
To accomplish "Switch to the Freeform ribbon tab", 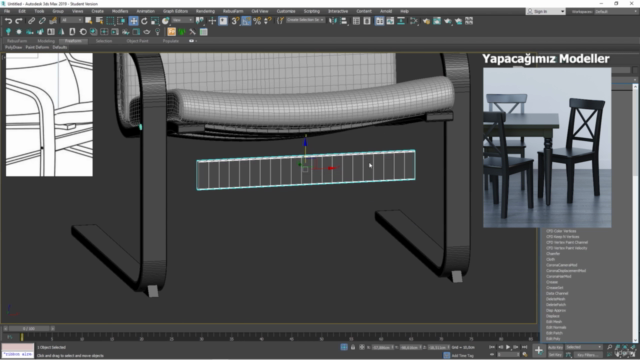I will (x=73, y=41).
